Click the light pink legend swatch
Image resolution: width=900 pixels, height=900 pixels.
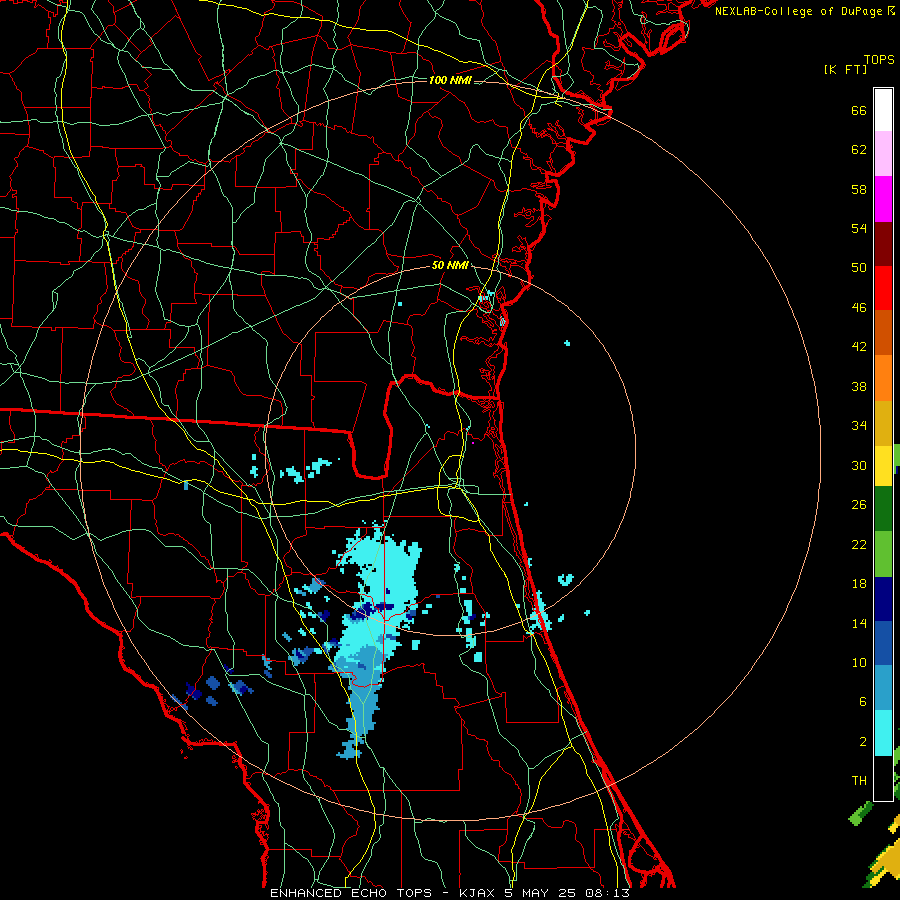coord(883,154)
